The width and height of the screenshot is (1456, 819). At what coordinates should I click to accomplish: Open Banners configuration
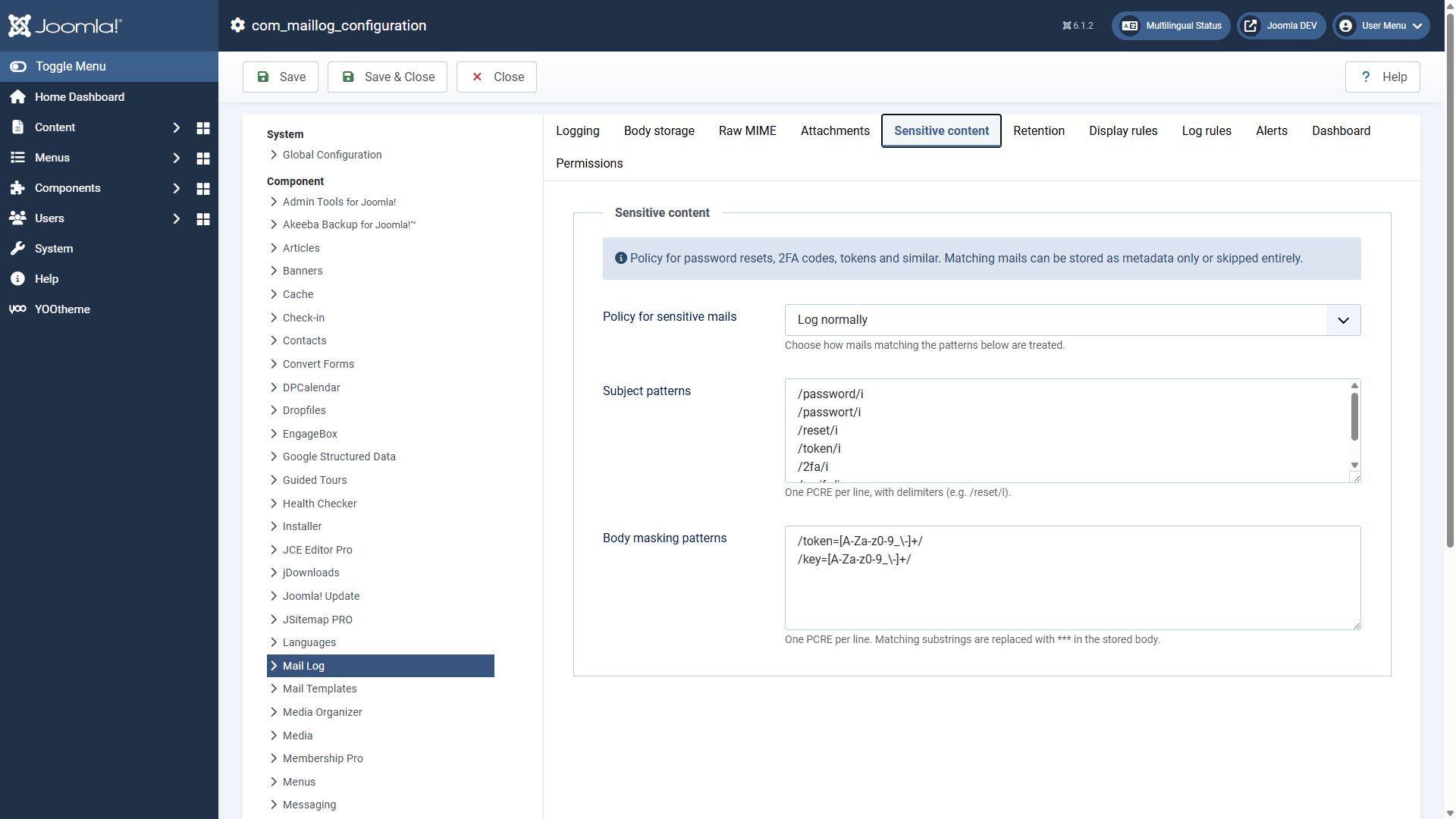click(x=303, y=271)
